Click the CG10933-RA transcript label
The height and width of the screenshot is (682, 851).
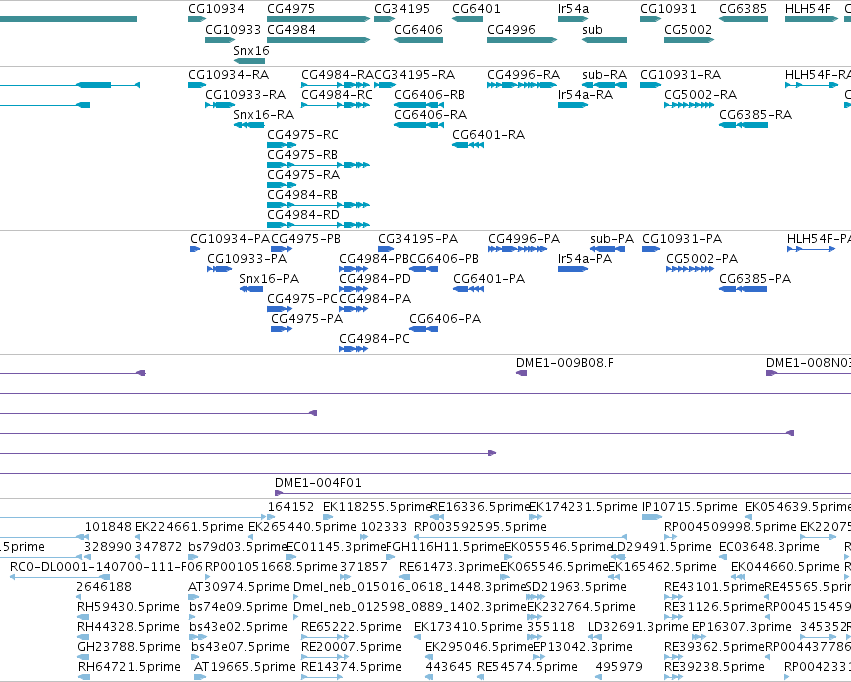pos(245,95)
